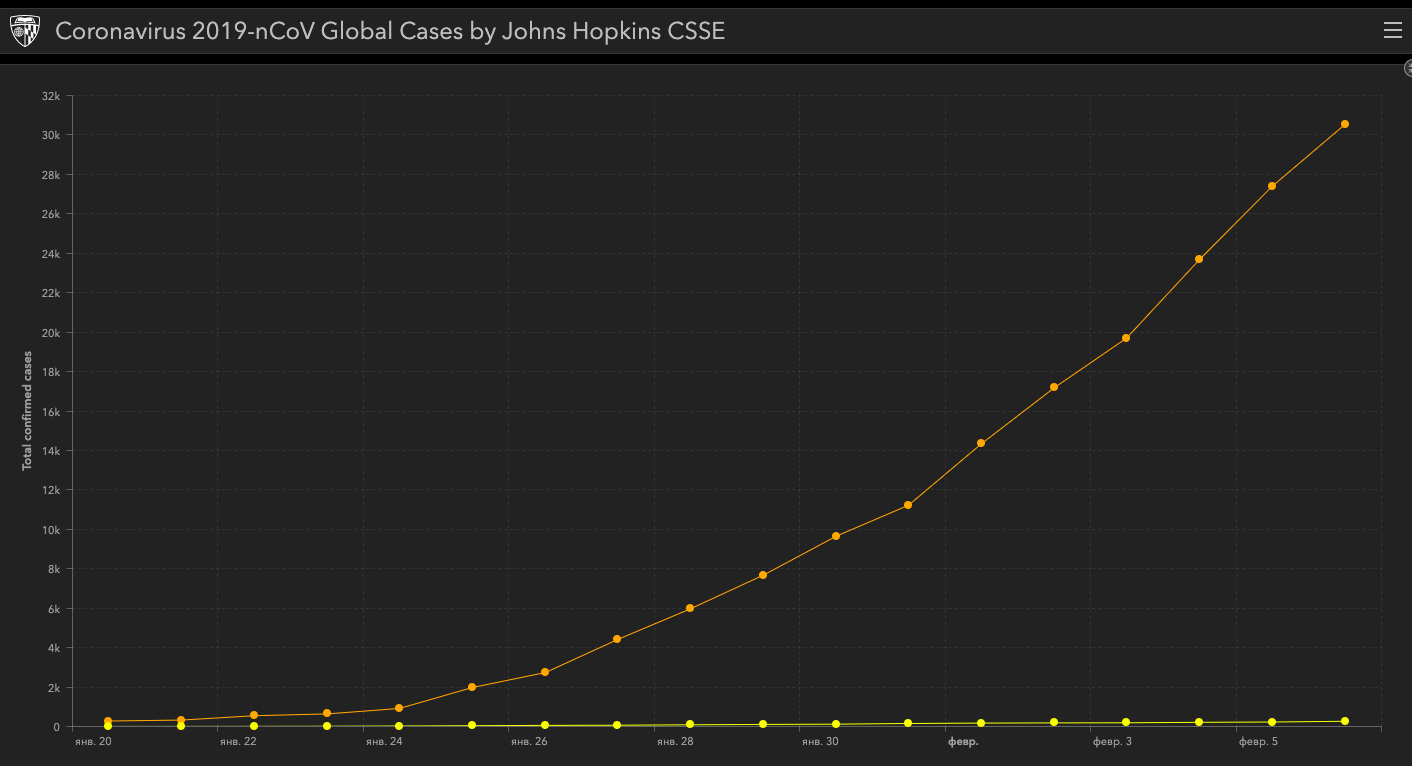Screen dimensions: 1412x766
Task: Click the 'Total confirmed cases' axis title
Action: coord(28,410)
